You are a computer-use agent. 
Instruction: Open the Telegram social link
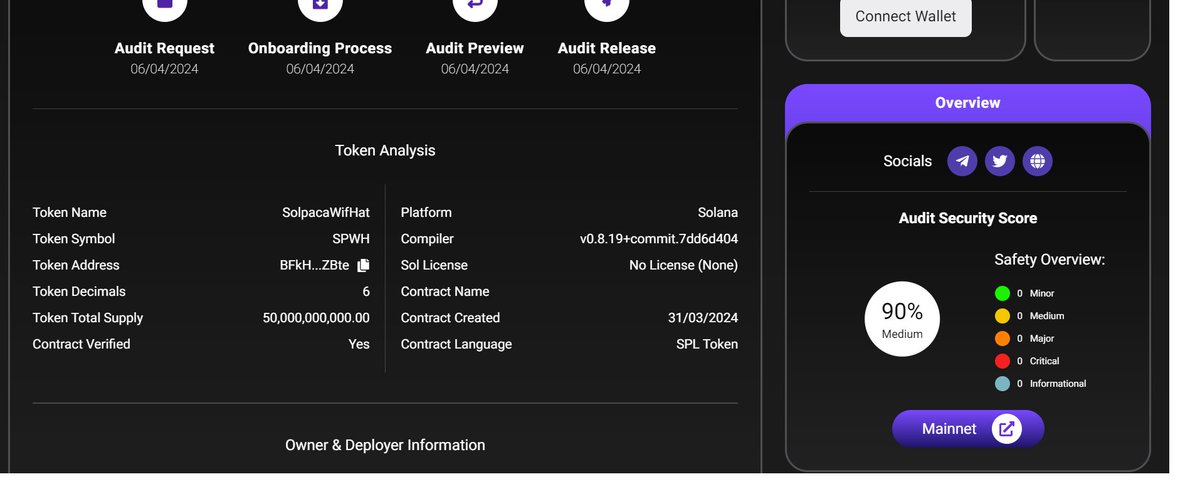(x=962, y=161)
